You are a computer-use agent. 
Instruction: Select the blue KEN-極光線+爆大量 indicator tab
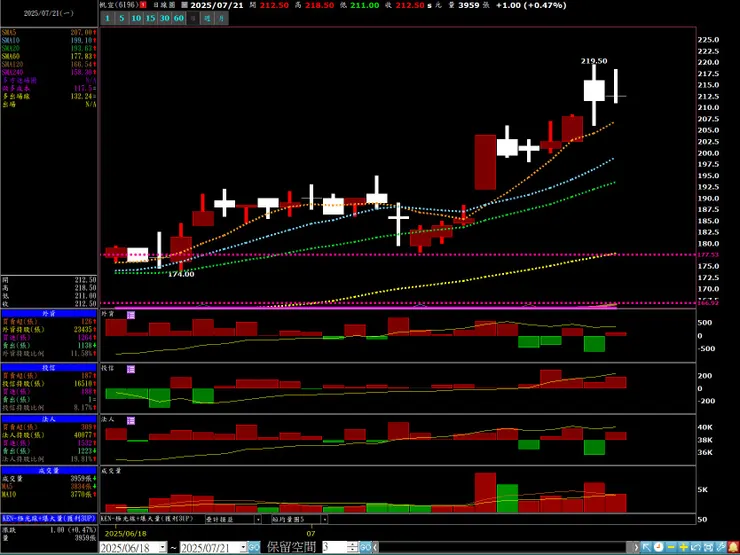pyautogui.click(x=49, y=518)
